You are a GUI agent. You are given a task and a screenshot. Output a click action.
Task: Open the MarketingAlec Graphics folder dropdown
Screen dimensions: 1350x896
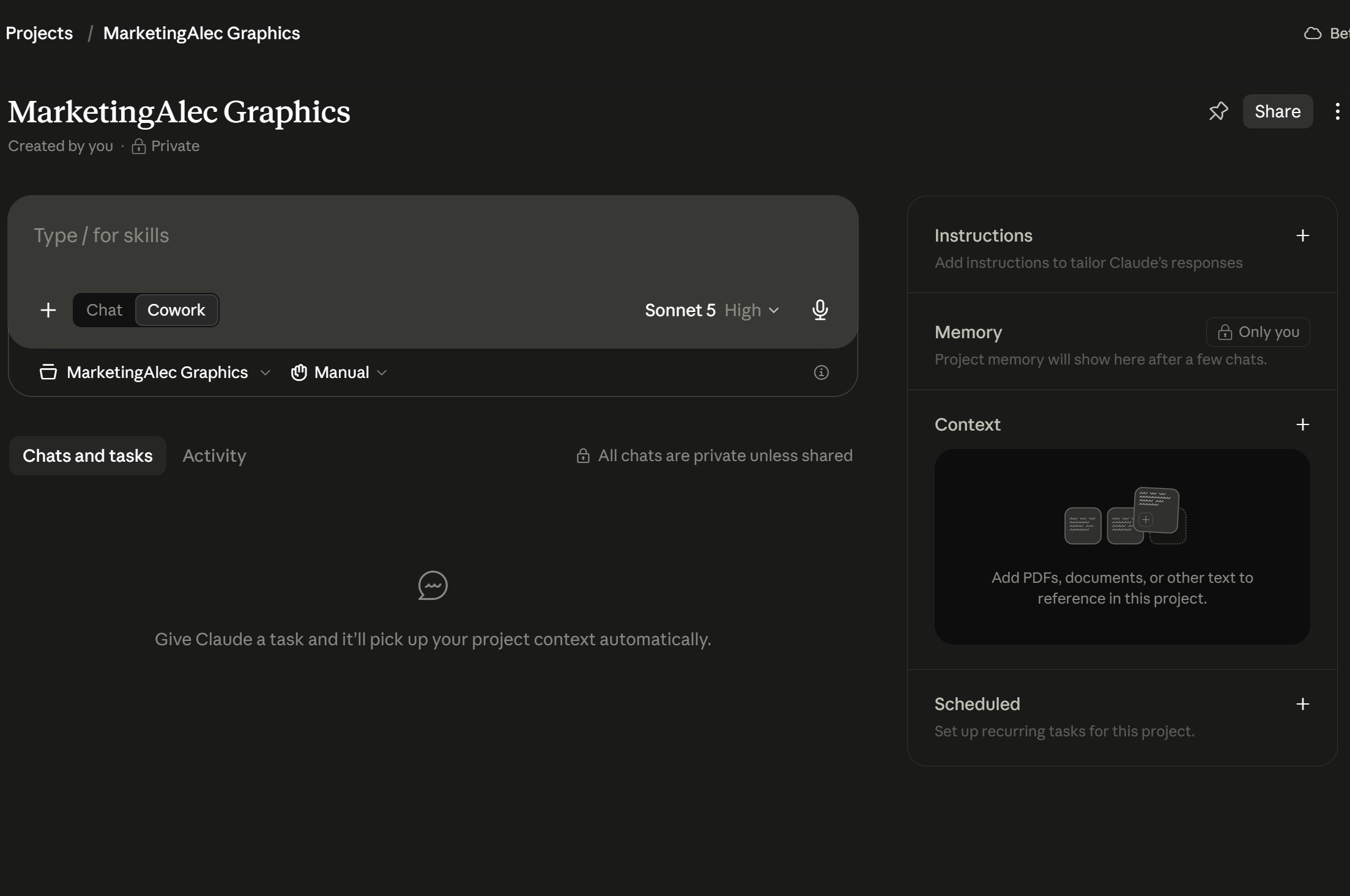(155, 372)
